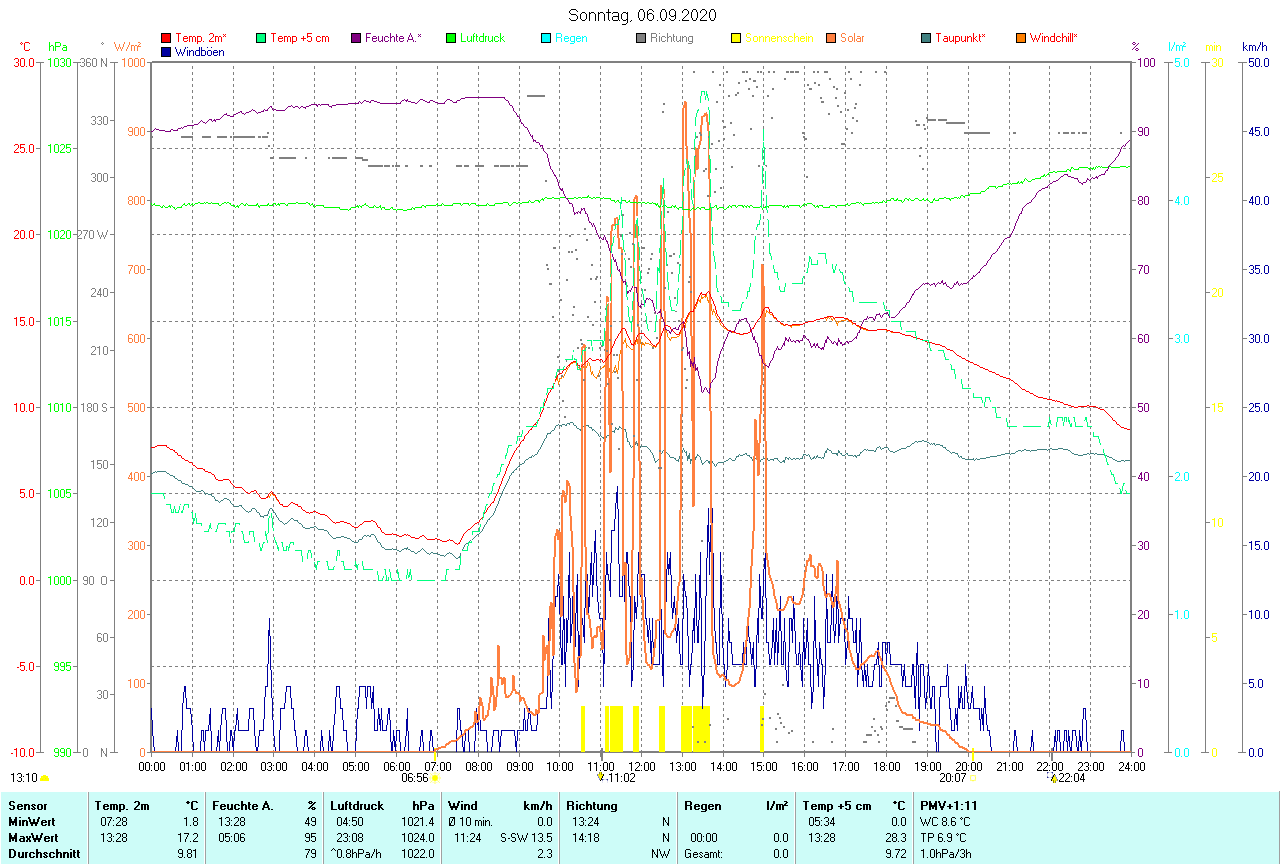Click the 'Temp. 2m*' legend label

201,38
